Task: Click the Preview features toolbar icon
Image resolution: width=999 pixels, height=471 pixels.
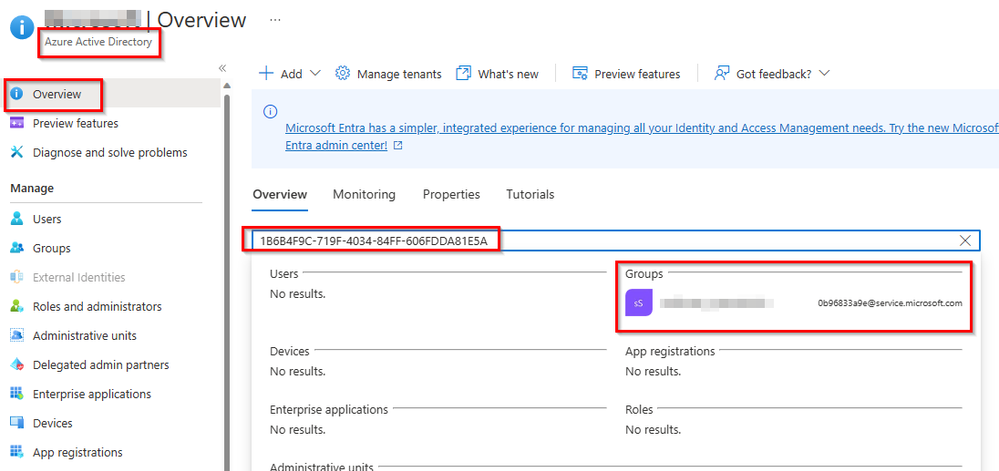Action: (579, 73)
